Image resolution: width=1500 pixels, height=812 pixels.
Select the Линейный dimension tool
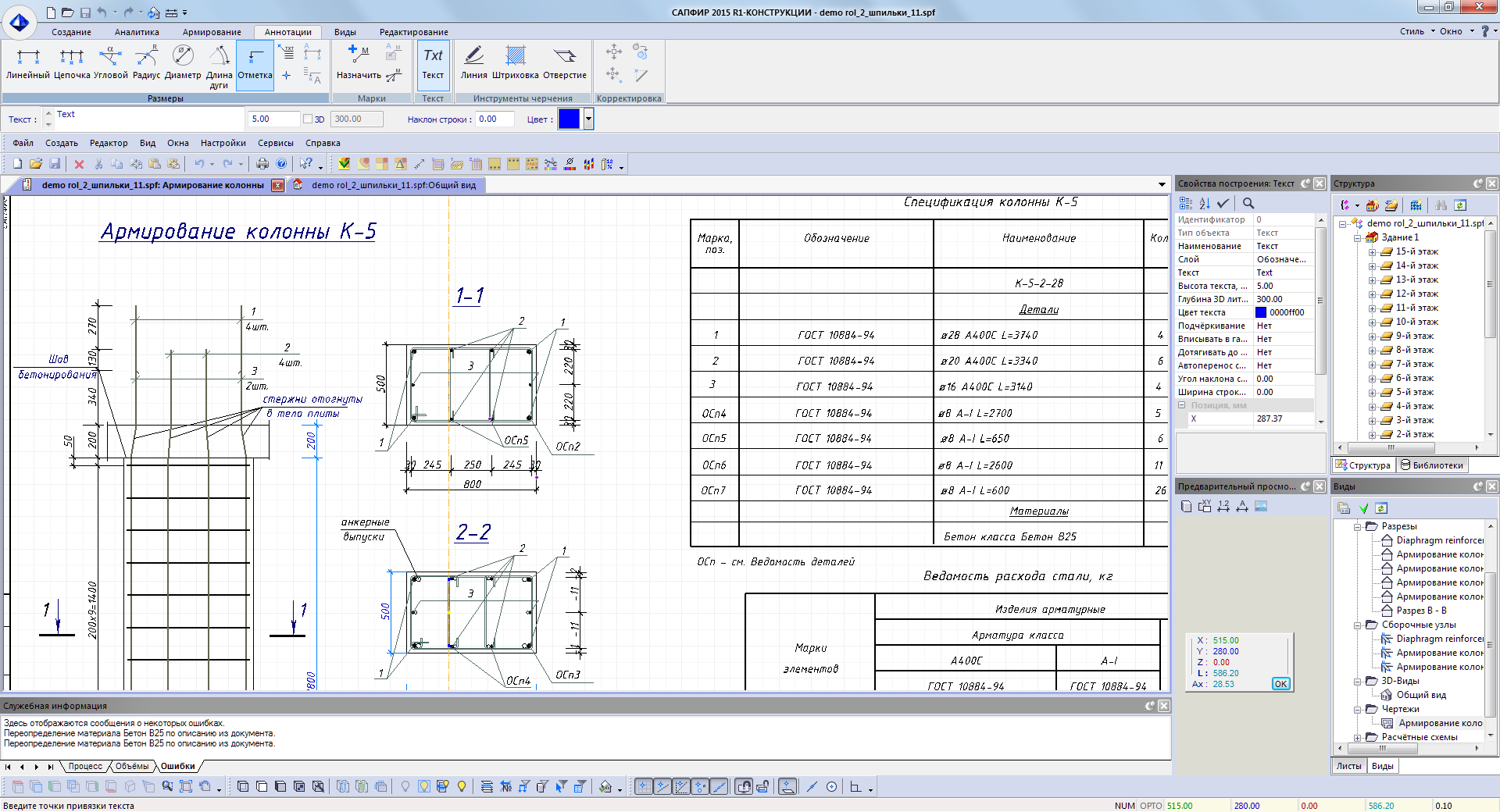(28, 62)
